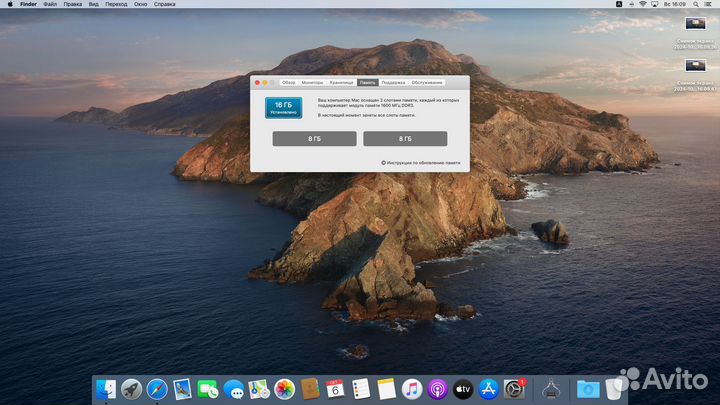
Task: Launch Podcasts purple icon in Dock
Action: [438, 389]
